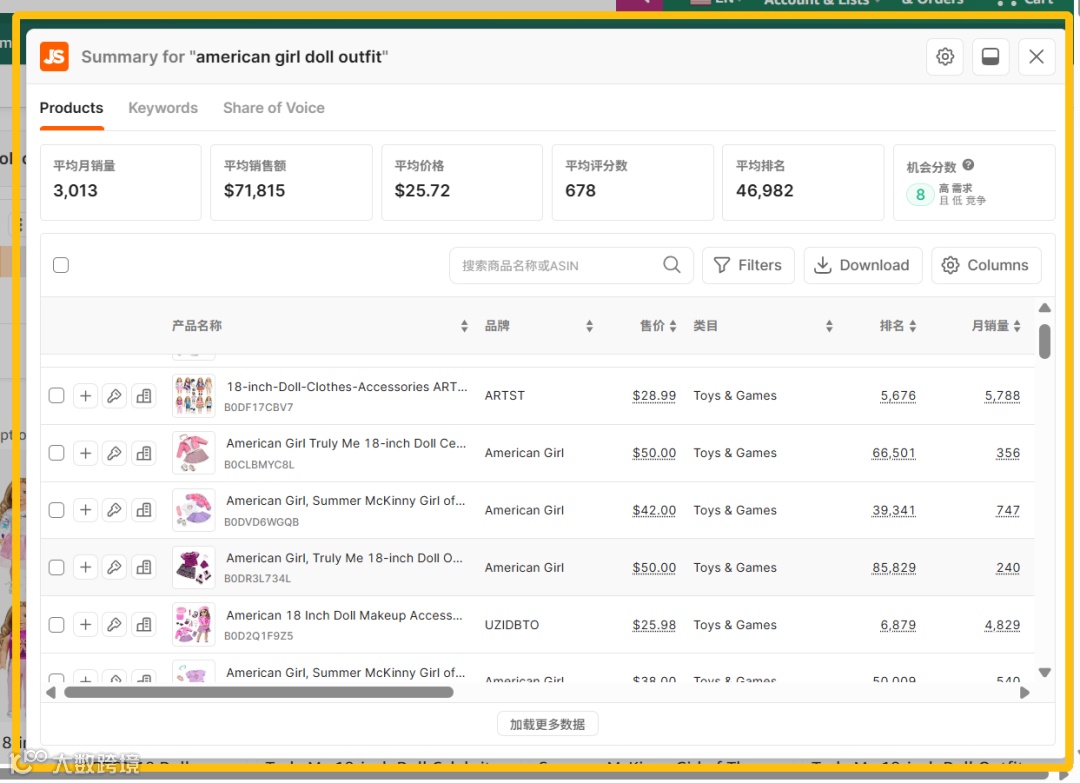This screenshot has height=783, width=1080.
Task: Sort by 售价 column arrows
Action: click(673, 326)
